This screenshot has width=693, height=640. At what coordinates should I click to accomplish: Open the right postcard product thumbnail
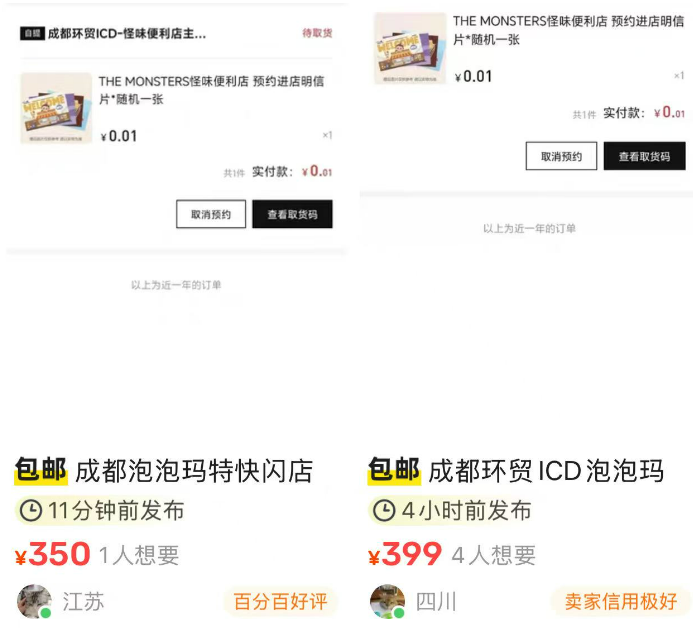pos(410,48)
